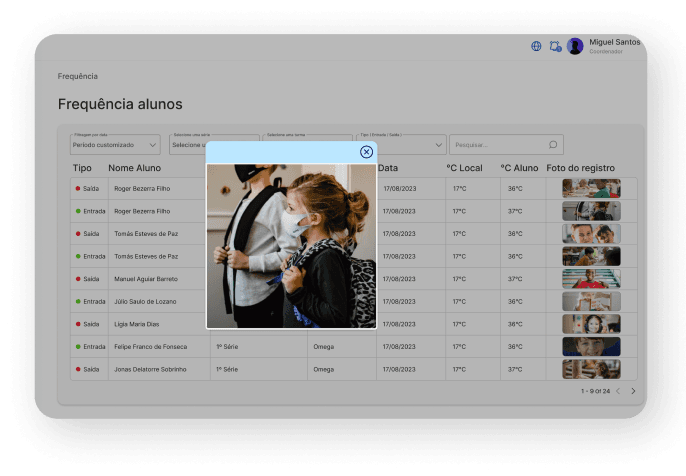This screenshot has width=686, height=476.
Task: Click 1ª Série in Jonas Delatorre row
Action: [227, 369]
